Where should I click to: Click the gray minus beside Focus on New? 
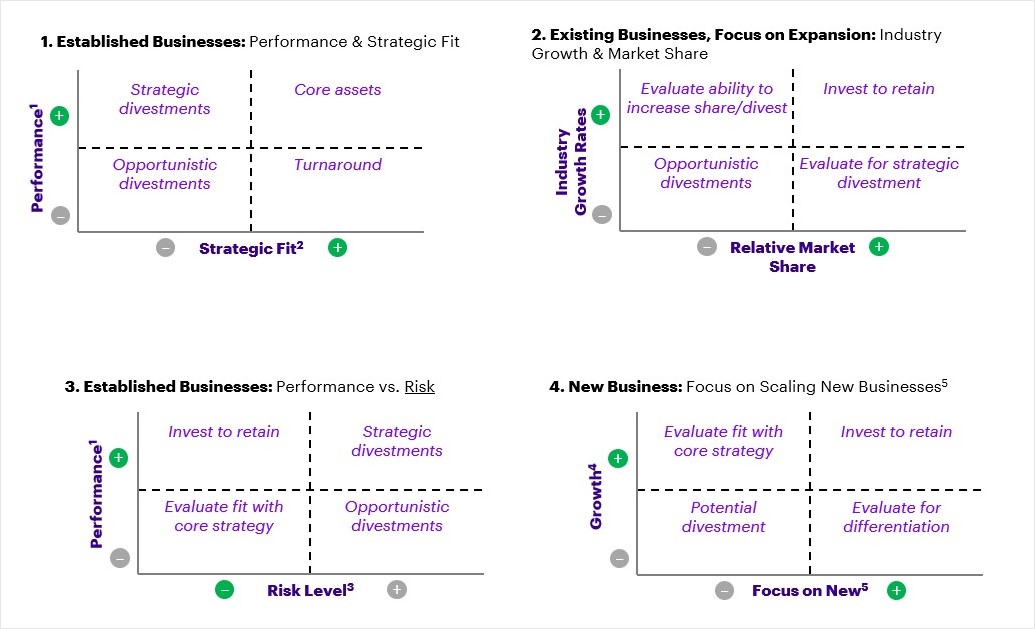[724, 590]
